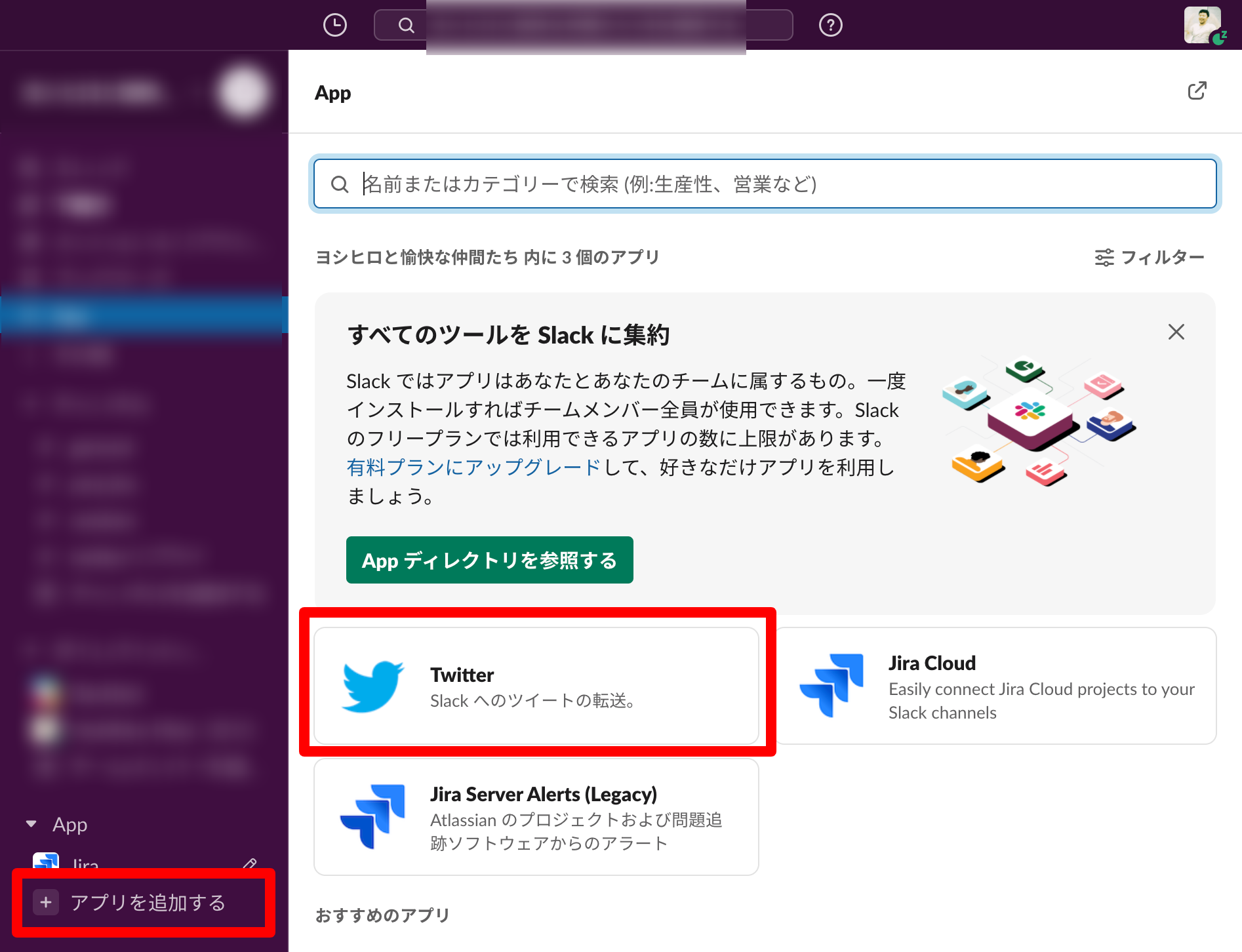Click App ディレクトリを参照する button

click(489, 560)
